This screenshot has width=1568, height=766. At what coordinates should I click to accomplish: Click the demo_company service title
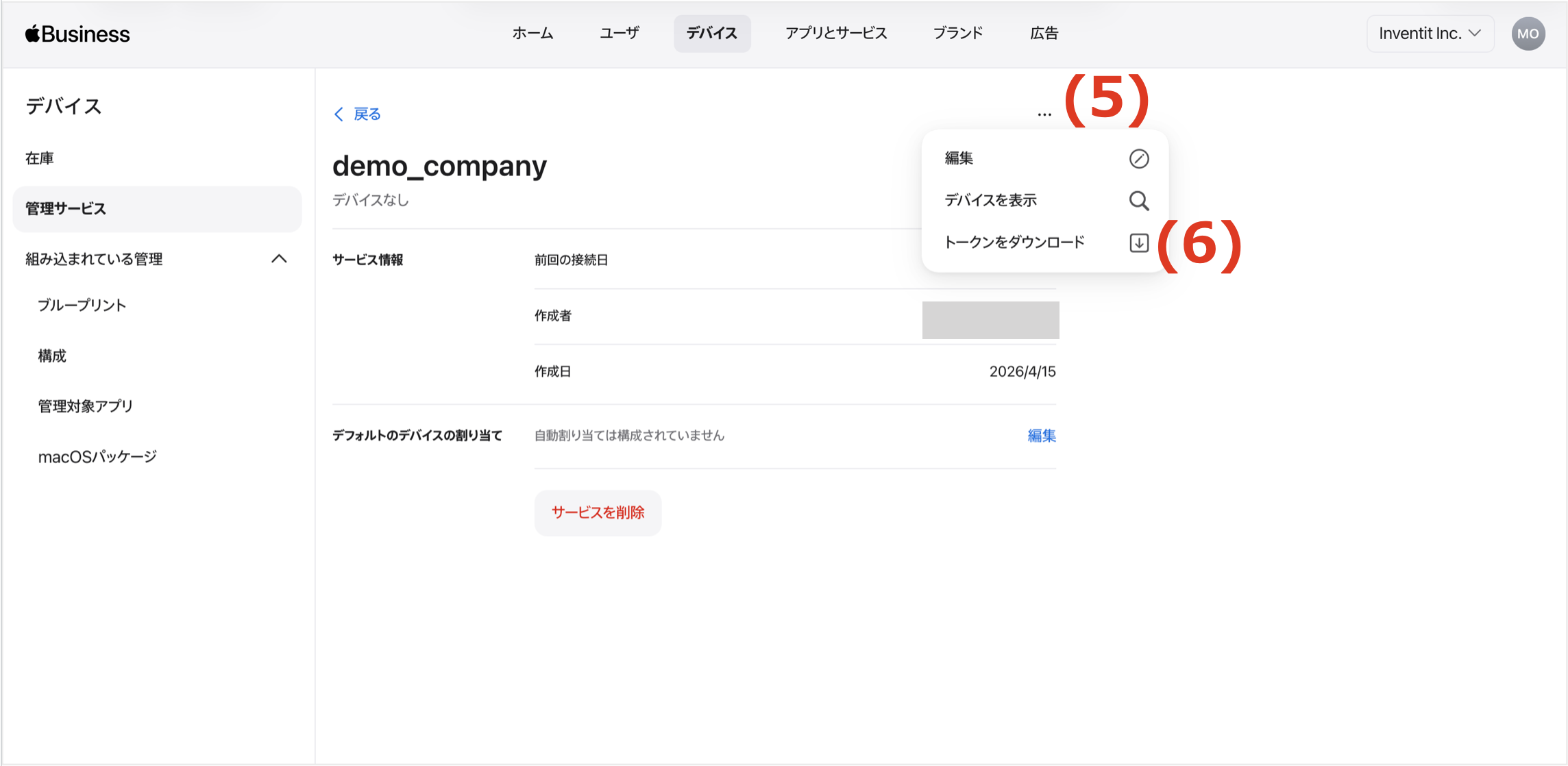click(439, 166)
